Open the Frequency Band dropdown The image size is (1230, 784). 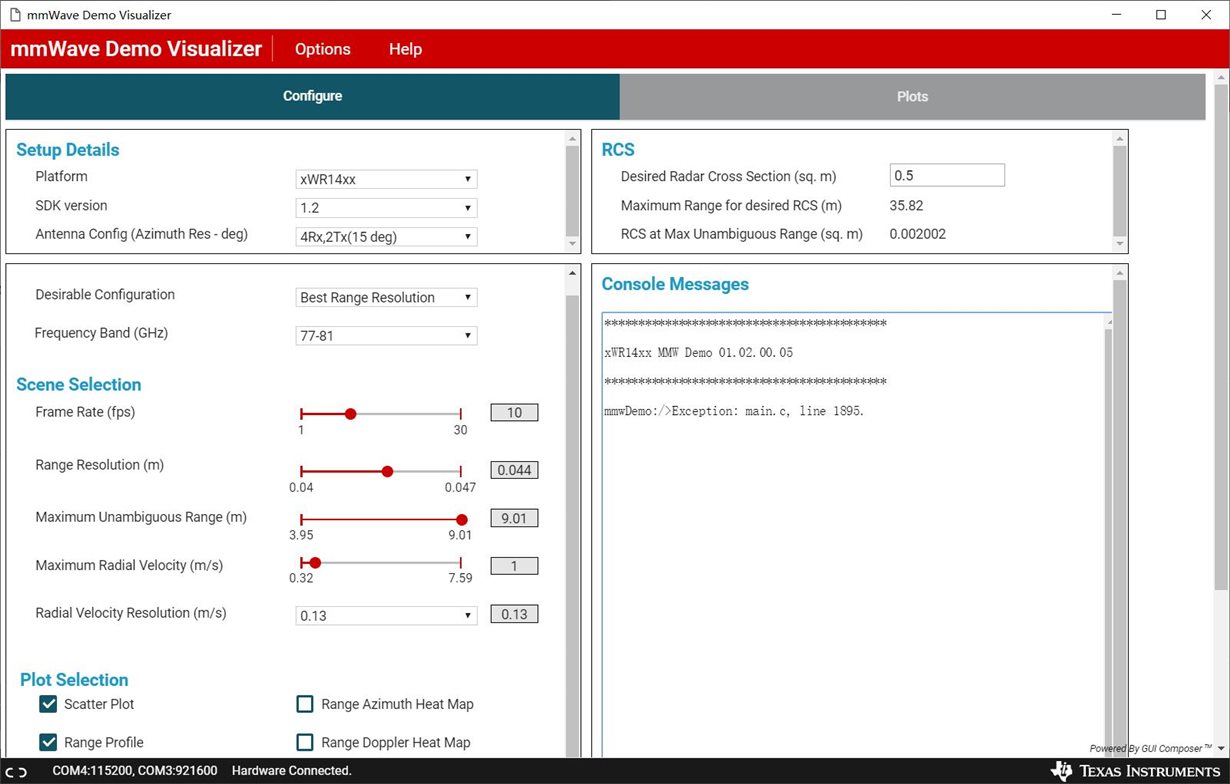tap(386, 336)
